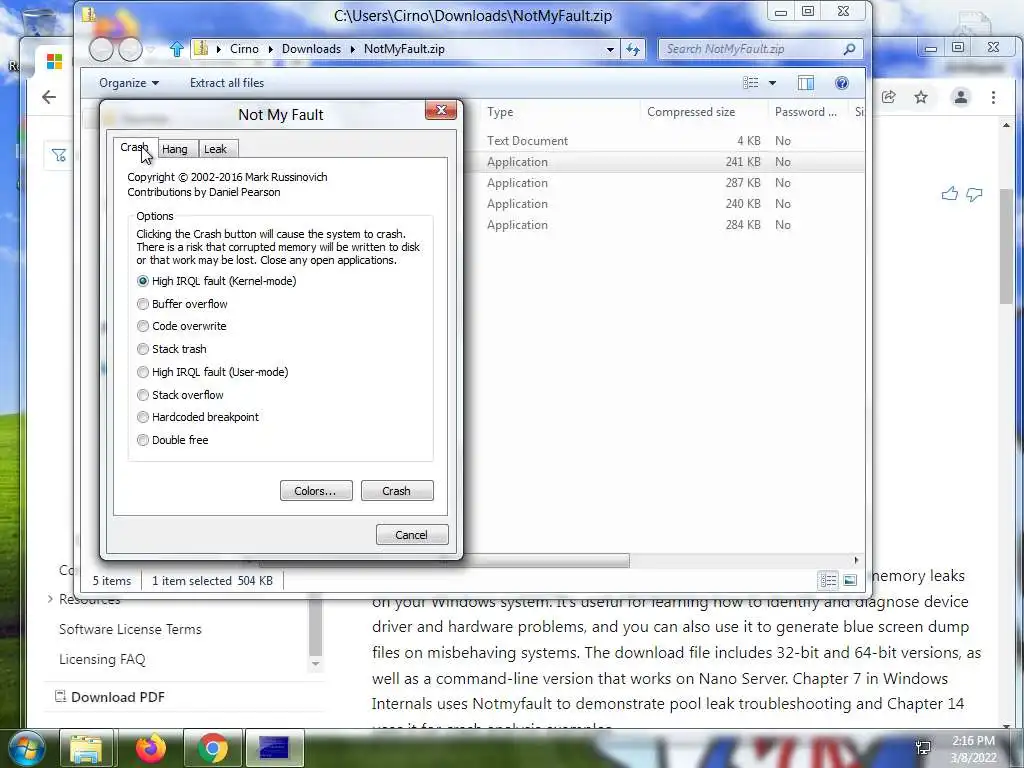Image resolution: width=1024 pixels, height=768 pixels.
Task: Open the Organize menu in Explorer
Action: pos(129,83)
